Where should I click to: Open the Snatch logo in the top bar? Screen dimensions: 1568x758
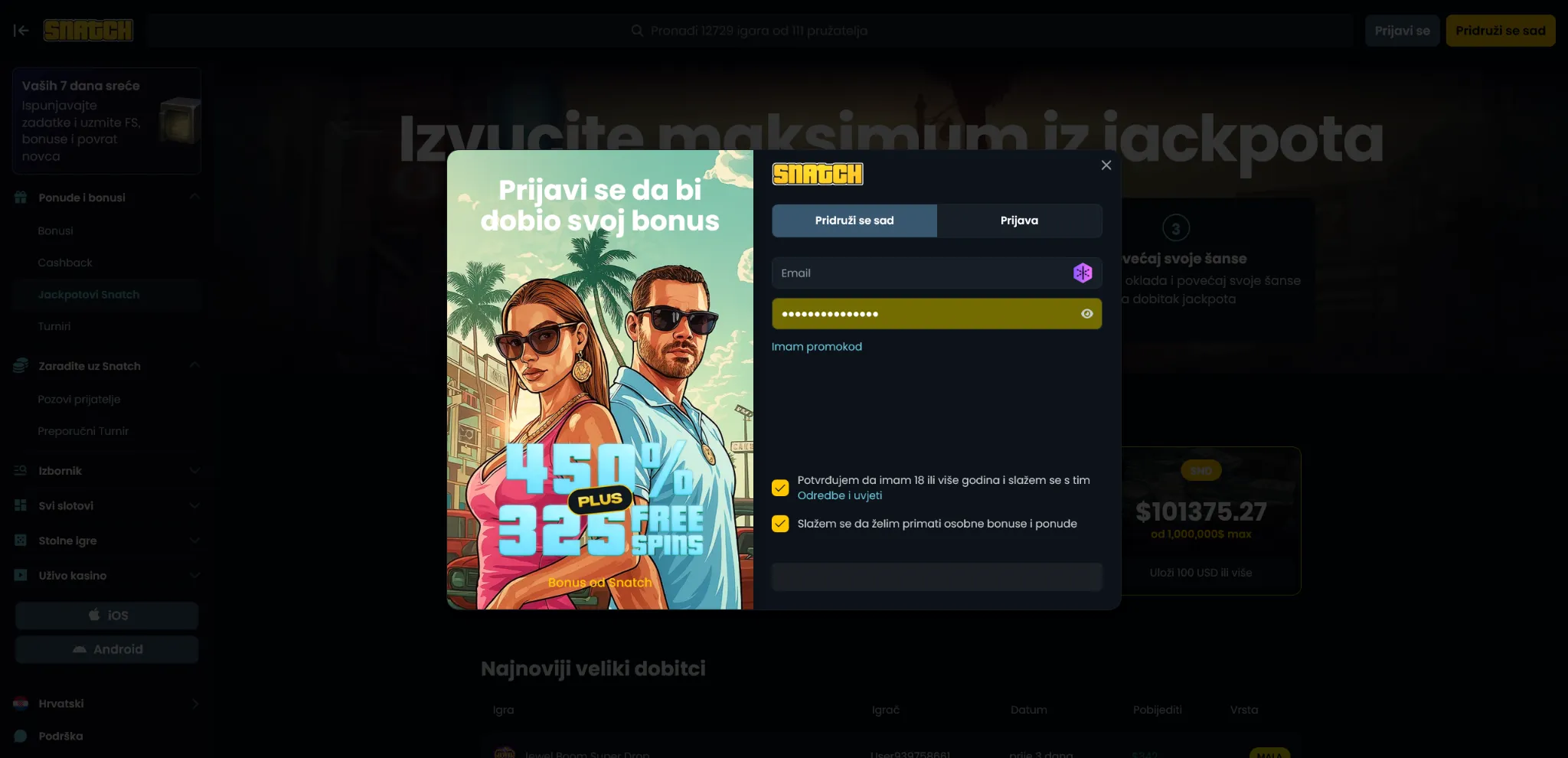88,31
